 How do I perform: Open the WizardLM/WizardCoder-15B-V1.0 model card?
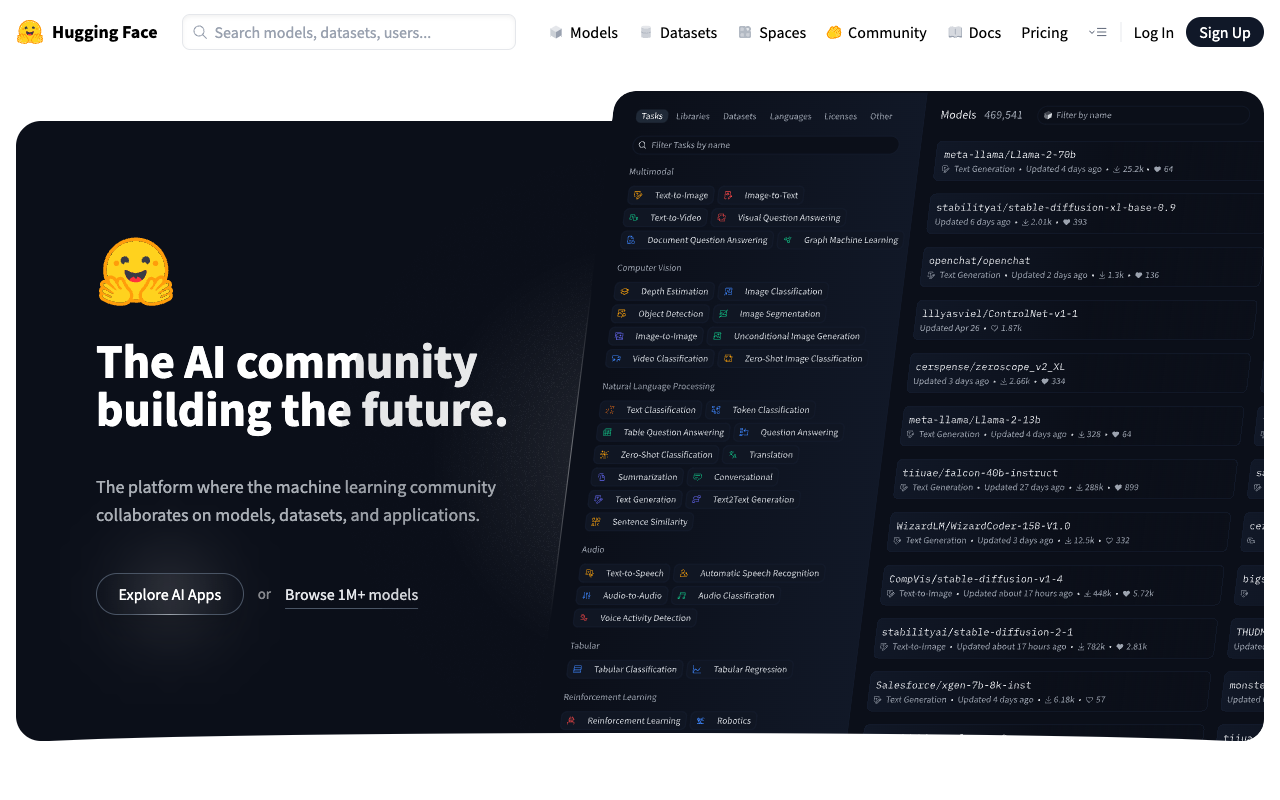pos(1058,532)
